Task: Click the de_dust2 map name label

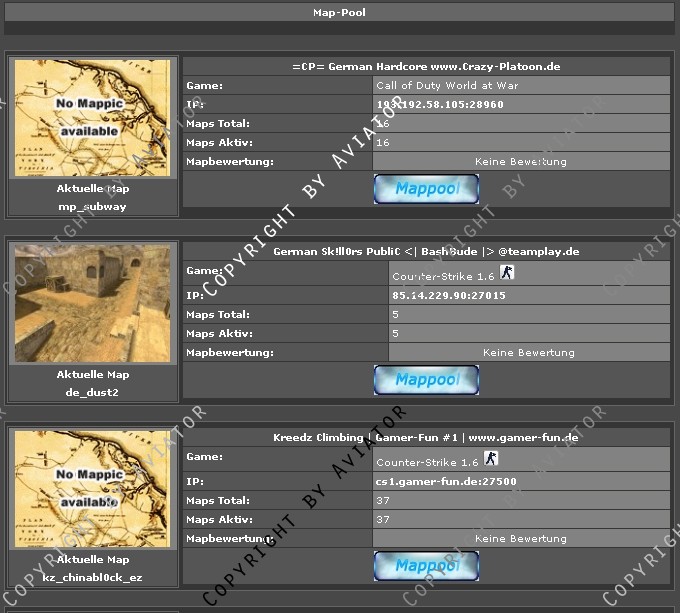Action: [93, 392]
